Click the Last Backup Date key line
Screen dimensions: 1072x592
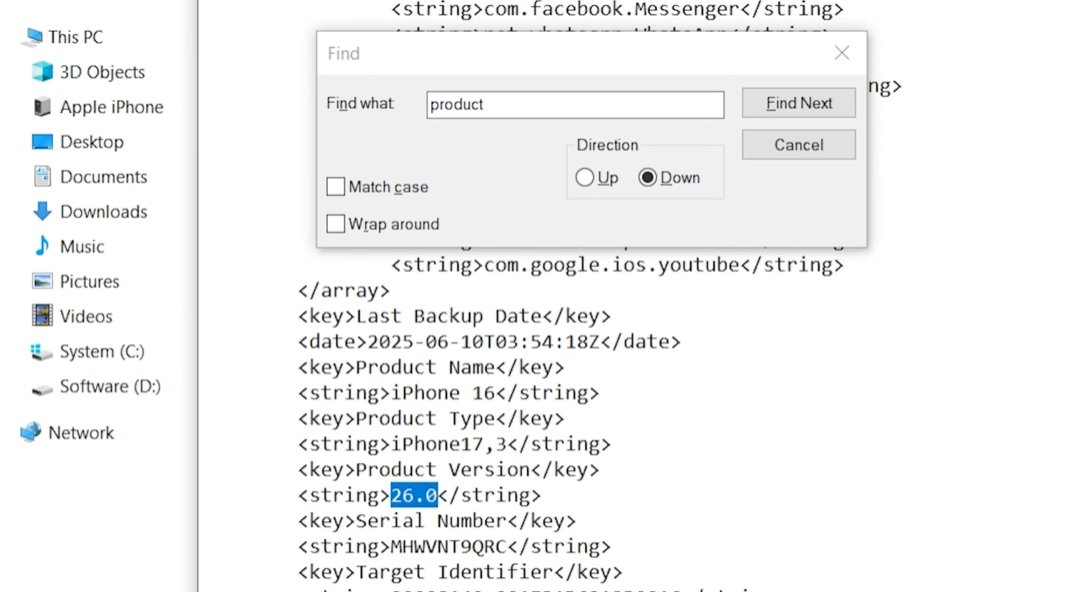(x=455, y=317)
